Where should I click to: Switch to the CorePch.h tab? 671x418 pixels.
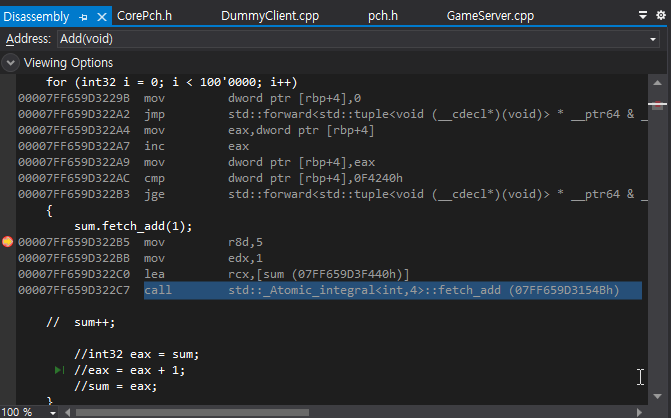(x=145, y=16)
